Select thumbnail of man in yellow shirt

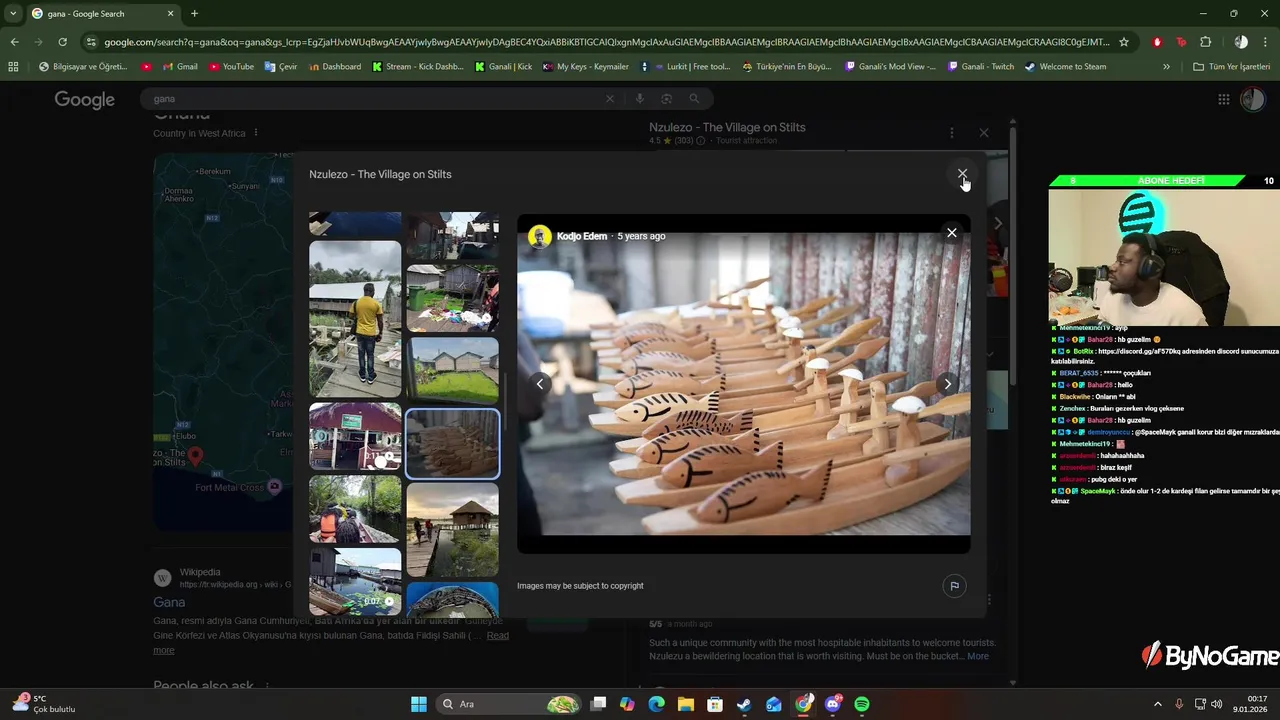pyautogui.click(x=355, y=319)
